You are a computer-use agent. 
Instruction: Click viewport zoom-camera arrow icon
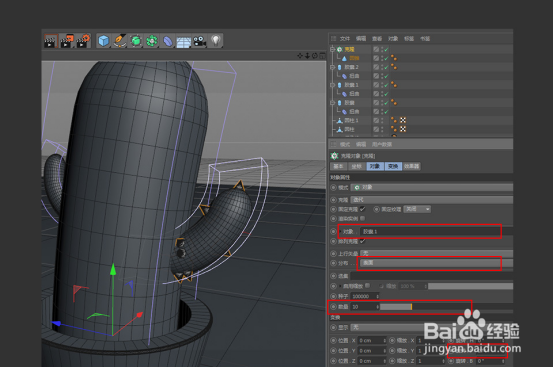click(307, 56)
